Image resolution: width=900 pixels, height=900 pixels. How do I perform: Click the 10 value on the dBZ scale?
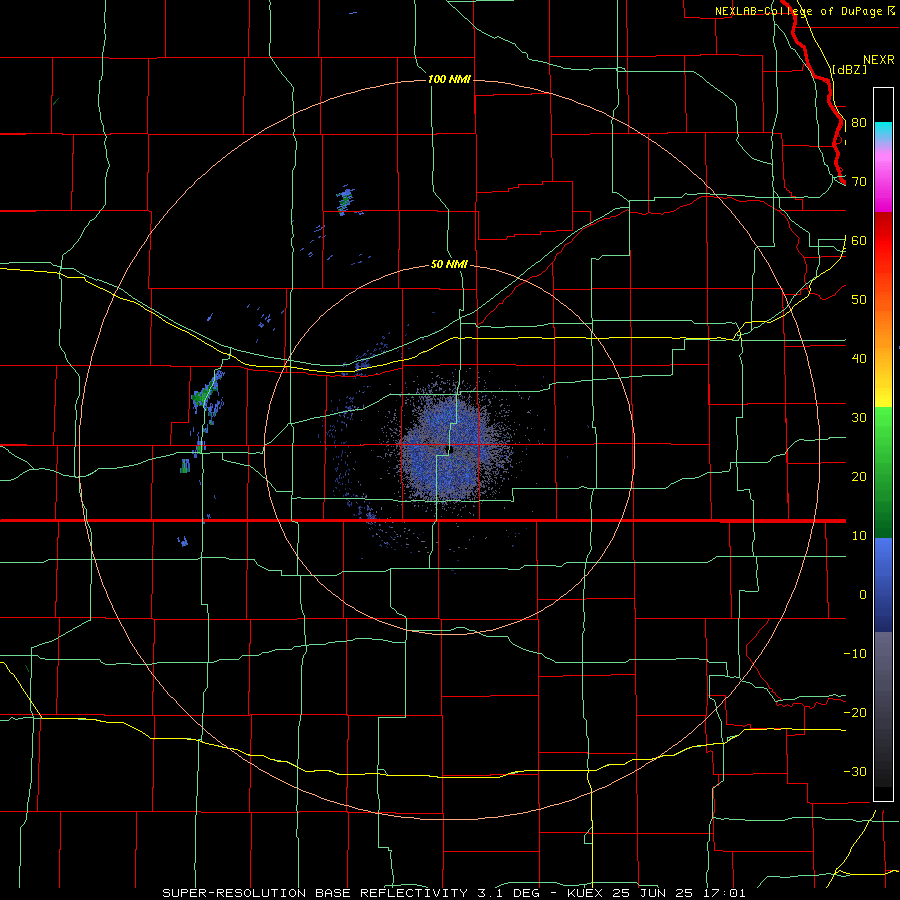point(859,536)
